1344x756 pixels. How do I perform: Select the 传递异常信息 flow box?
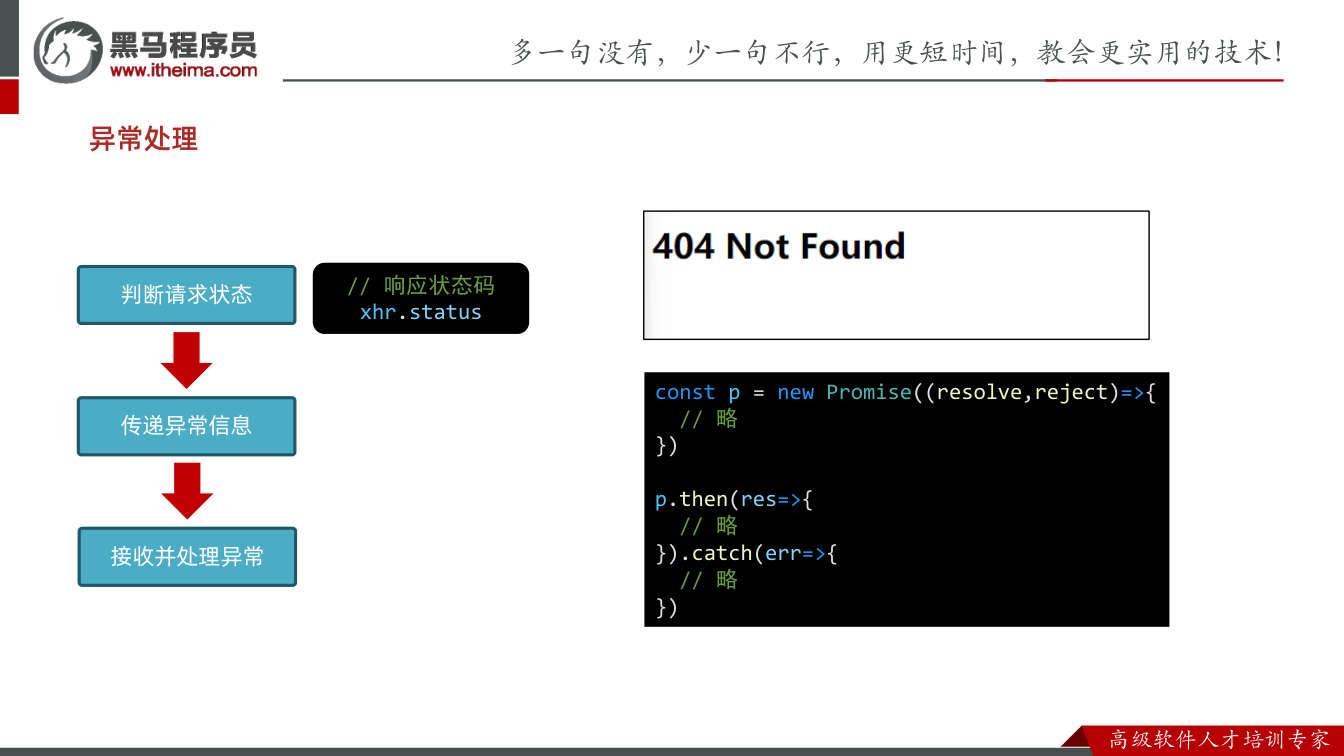pos(187,426)
